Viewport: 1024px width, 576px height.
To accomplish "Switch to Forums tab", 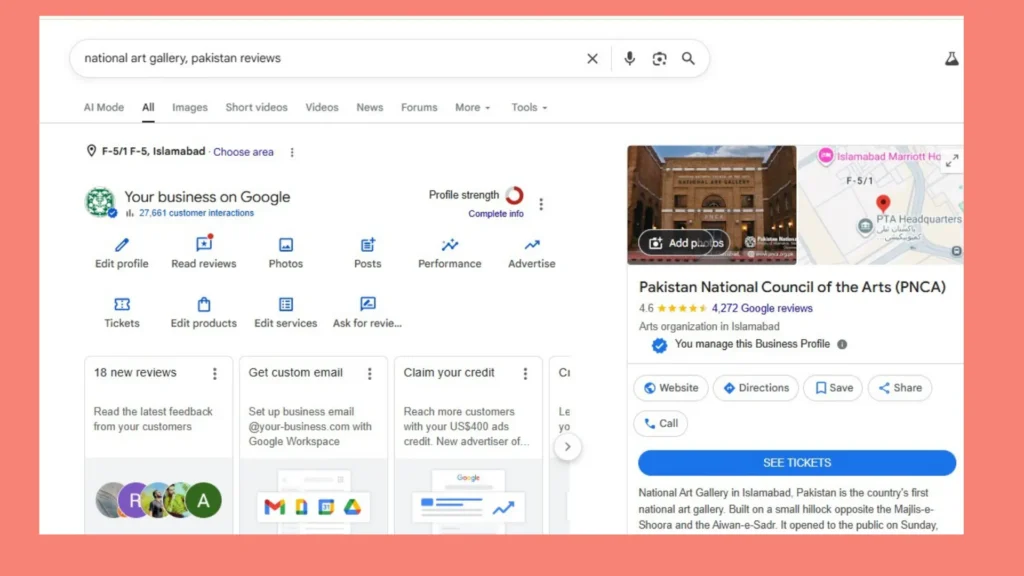I will (419, 108).
